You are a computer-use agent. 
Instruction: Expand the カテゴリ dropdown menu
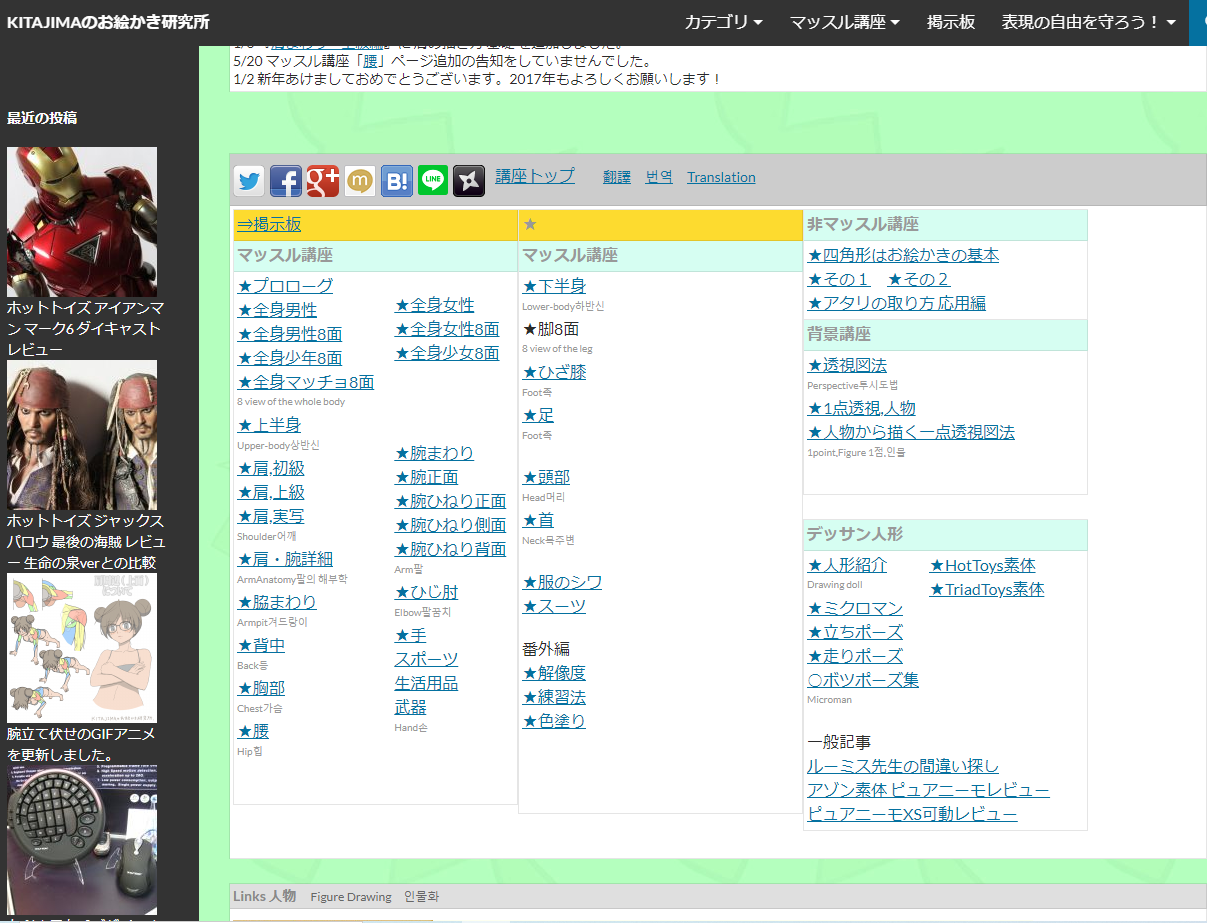coord(724,22)
